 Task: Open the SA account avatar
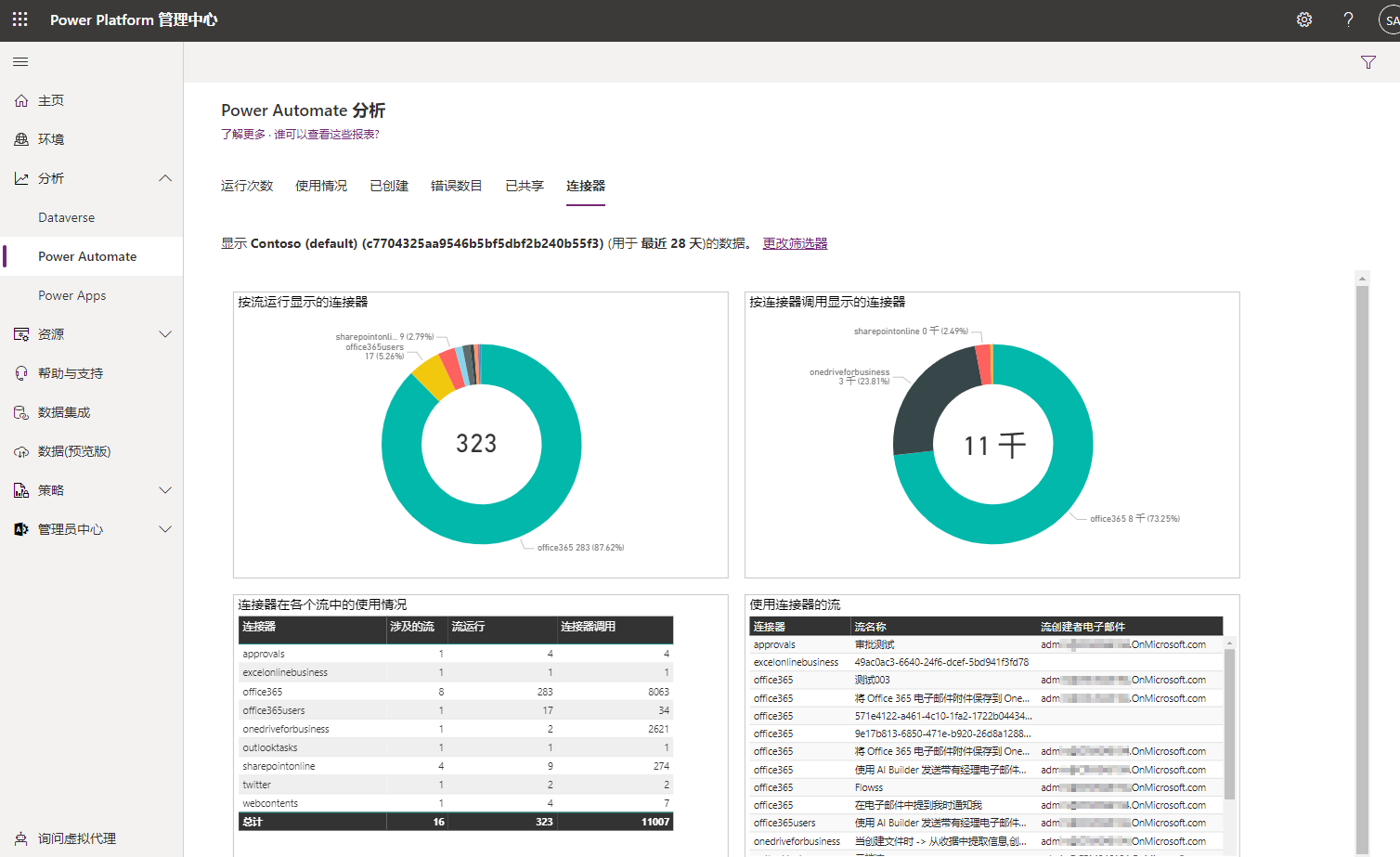pyautogui.click(x=1390, y=19)
